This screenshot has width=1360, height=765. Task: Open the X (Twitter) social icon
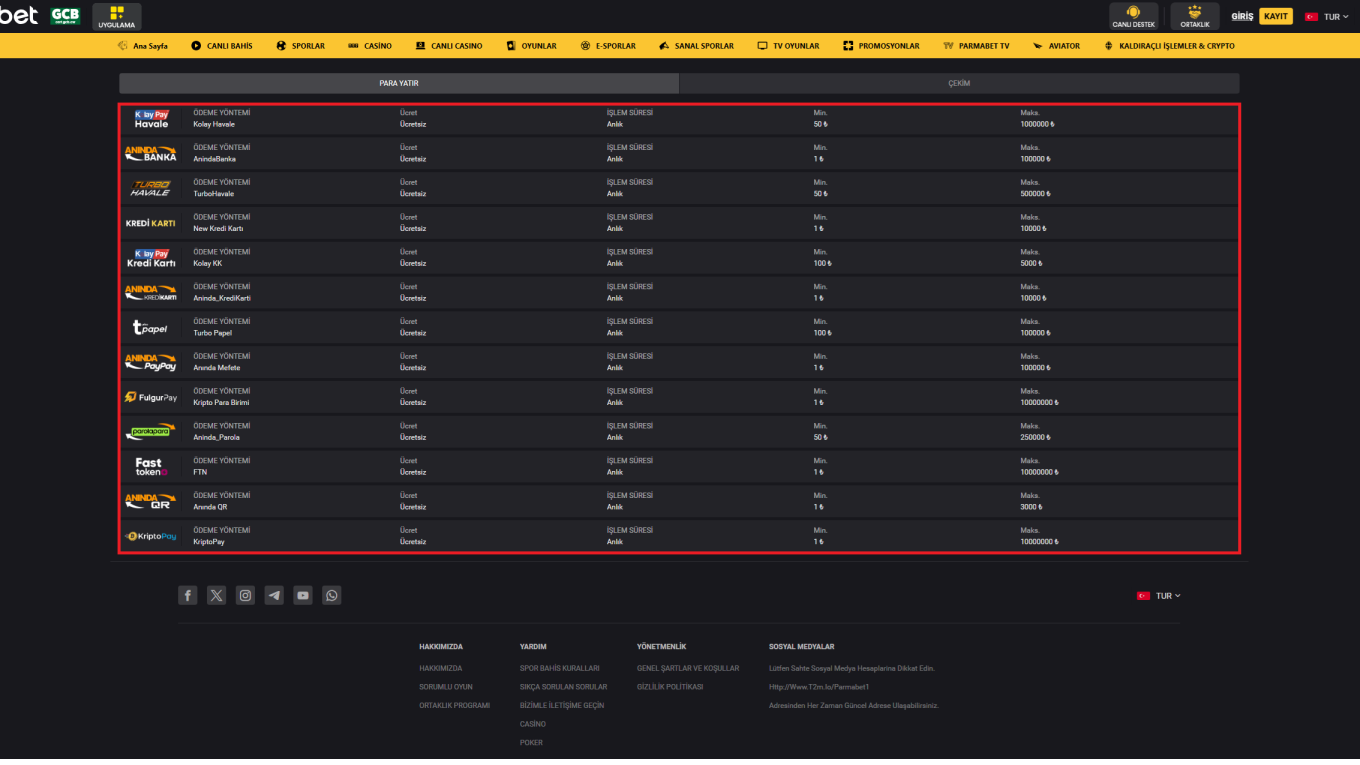(x=217, y=596)
